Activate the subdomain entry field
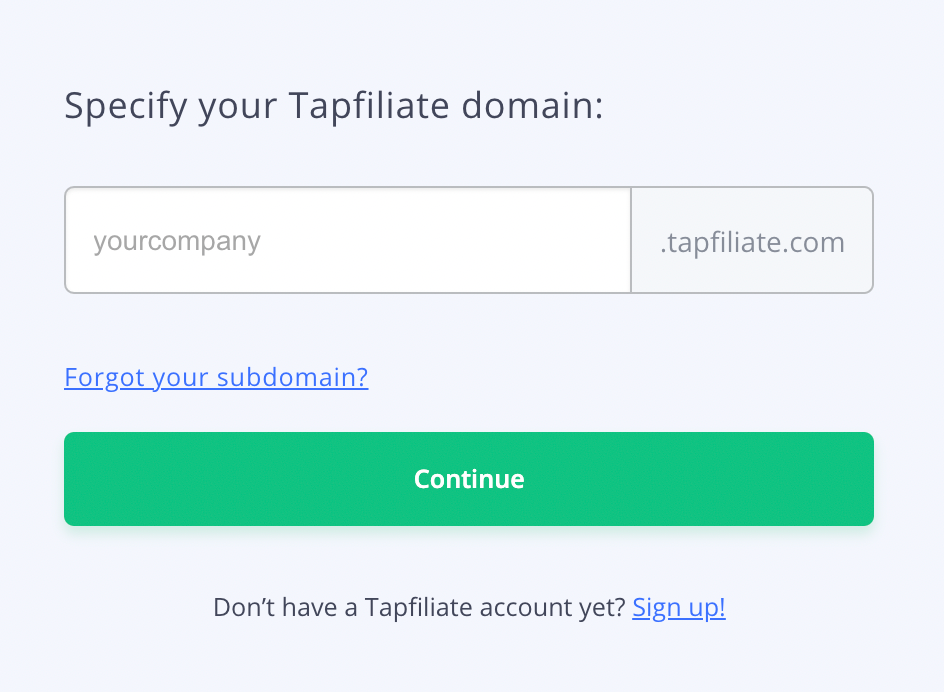Viewport: 944px width, 692px height. click(x=348, y=241)
